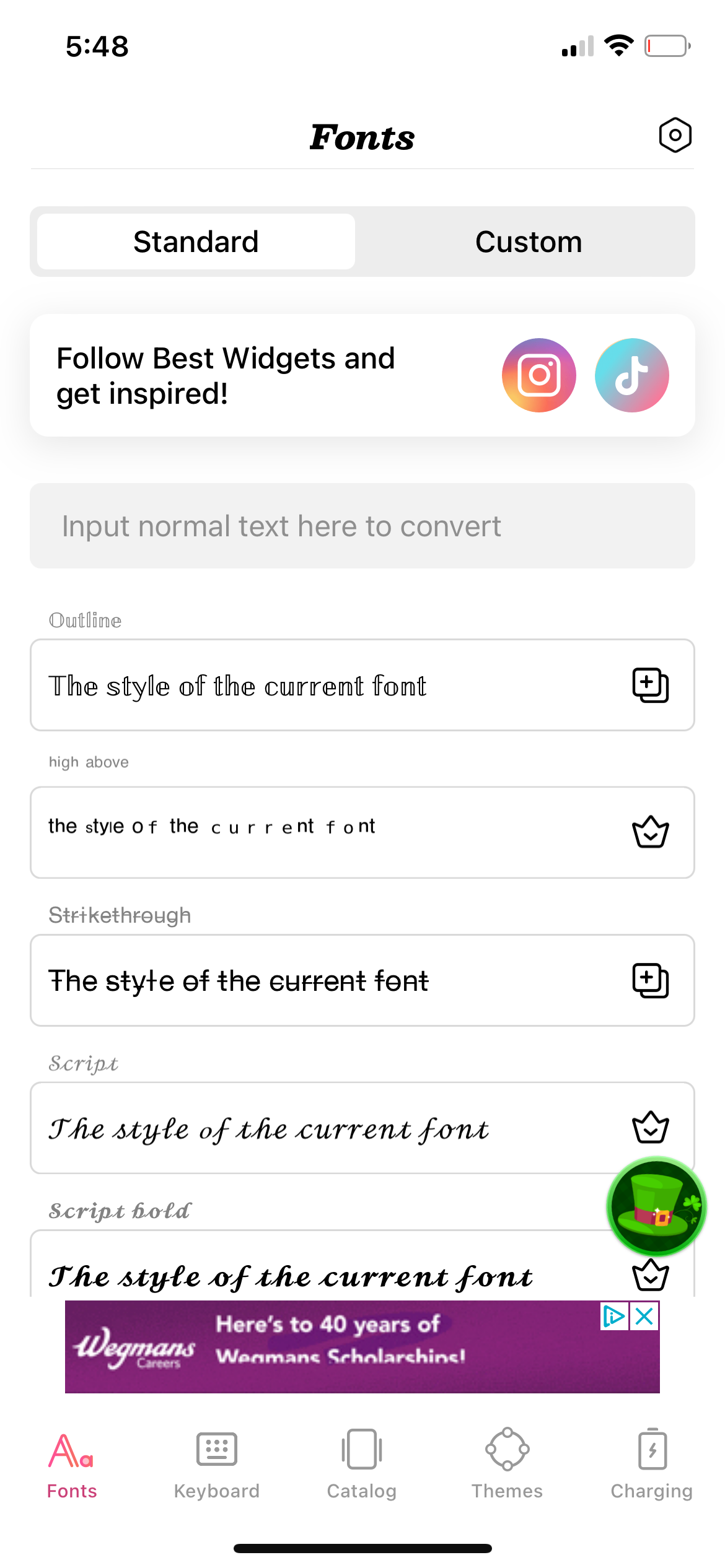The height and width of the screenshot is (1568, 725).
Task: Focus the normal text input field
Action: point(362,526)
